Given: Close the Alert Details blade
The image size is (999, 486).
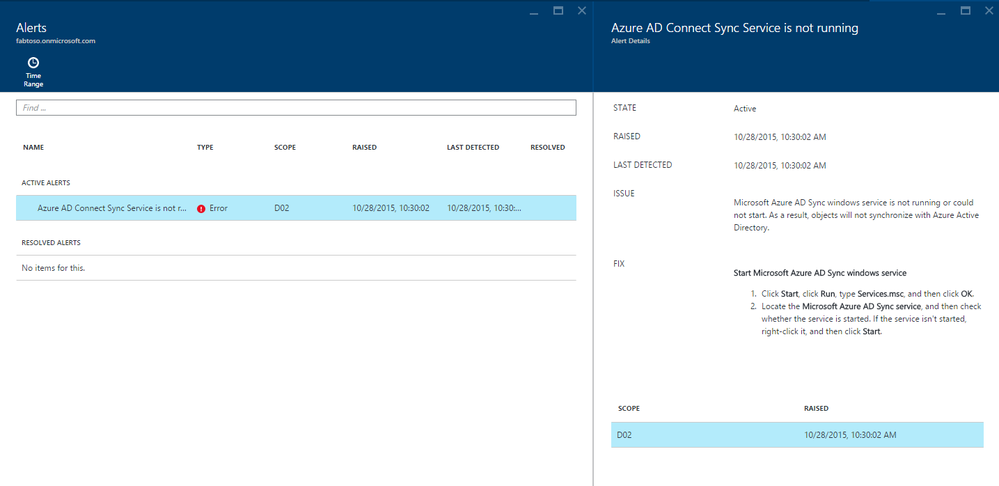Looking at the screenshot, I should (989, 10).
